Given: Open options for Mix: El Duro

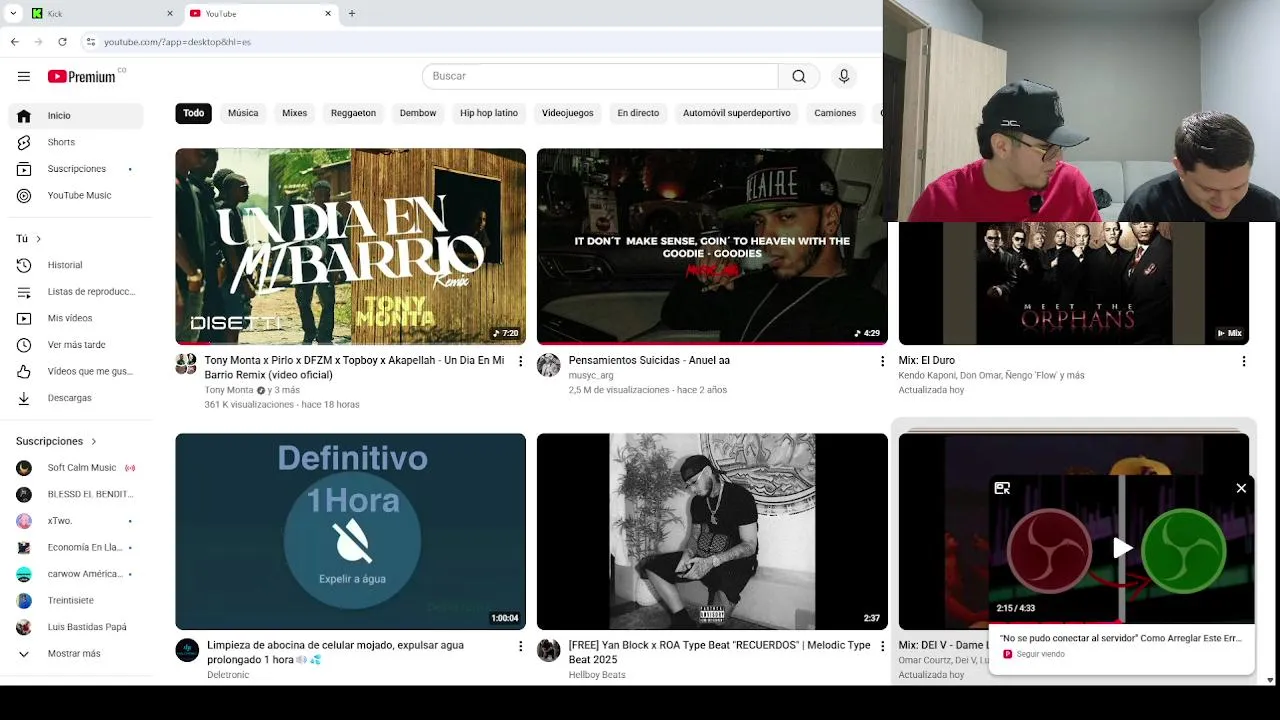Looking at the screenshot, I should pyautogui.click(x=1244, y=361).
